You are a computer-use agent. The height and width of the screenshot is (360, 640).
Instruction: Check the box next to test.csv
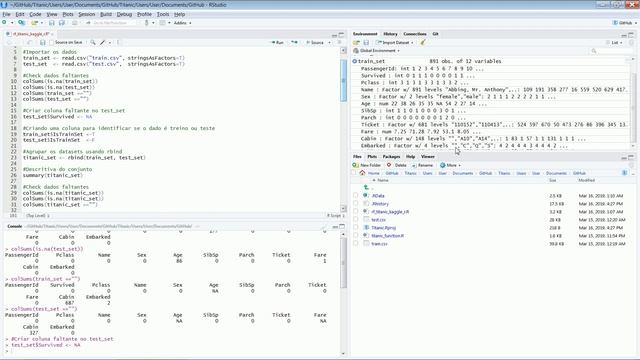click(x=356, y=220)
